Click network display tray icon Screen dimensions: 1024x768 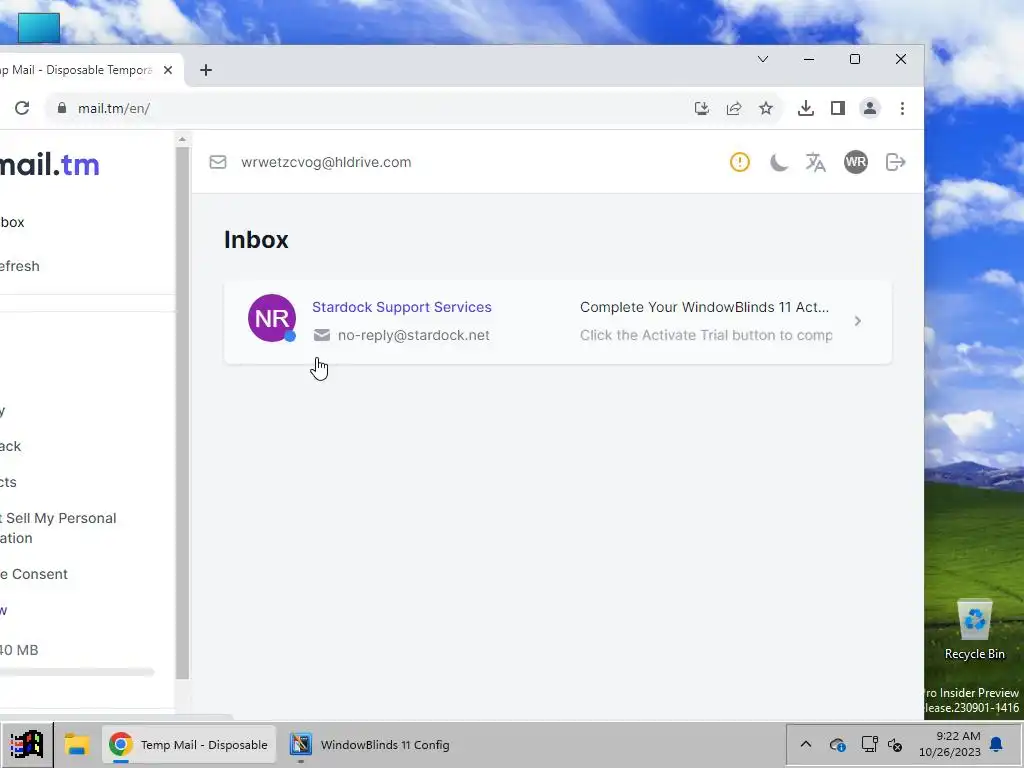click(x=869, y=744)
